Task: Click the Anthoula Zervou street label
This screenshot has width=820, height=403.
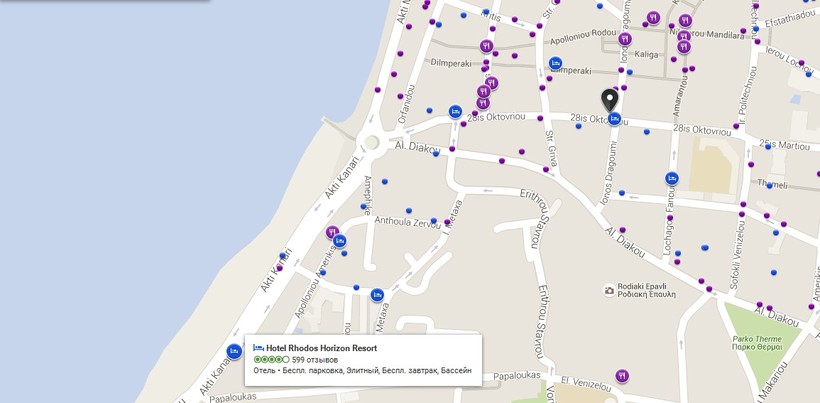Action: click(x=408, y=221)
